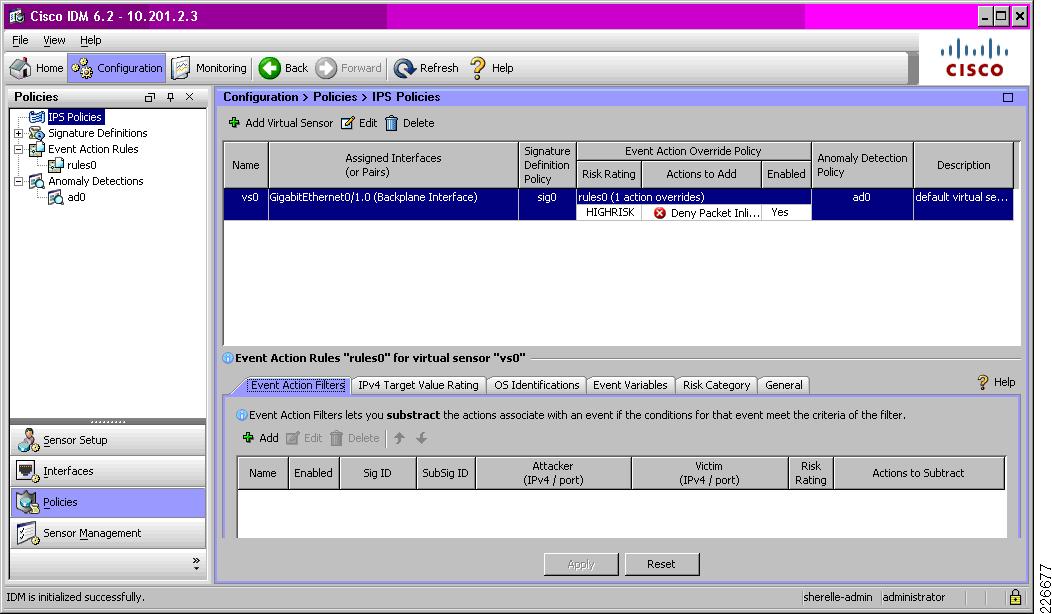Maximize the IPS Policies pane
1052x614 pixels.
click(x=1008, y=97)
